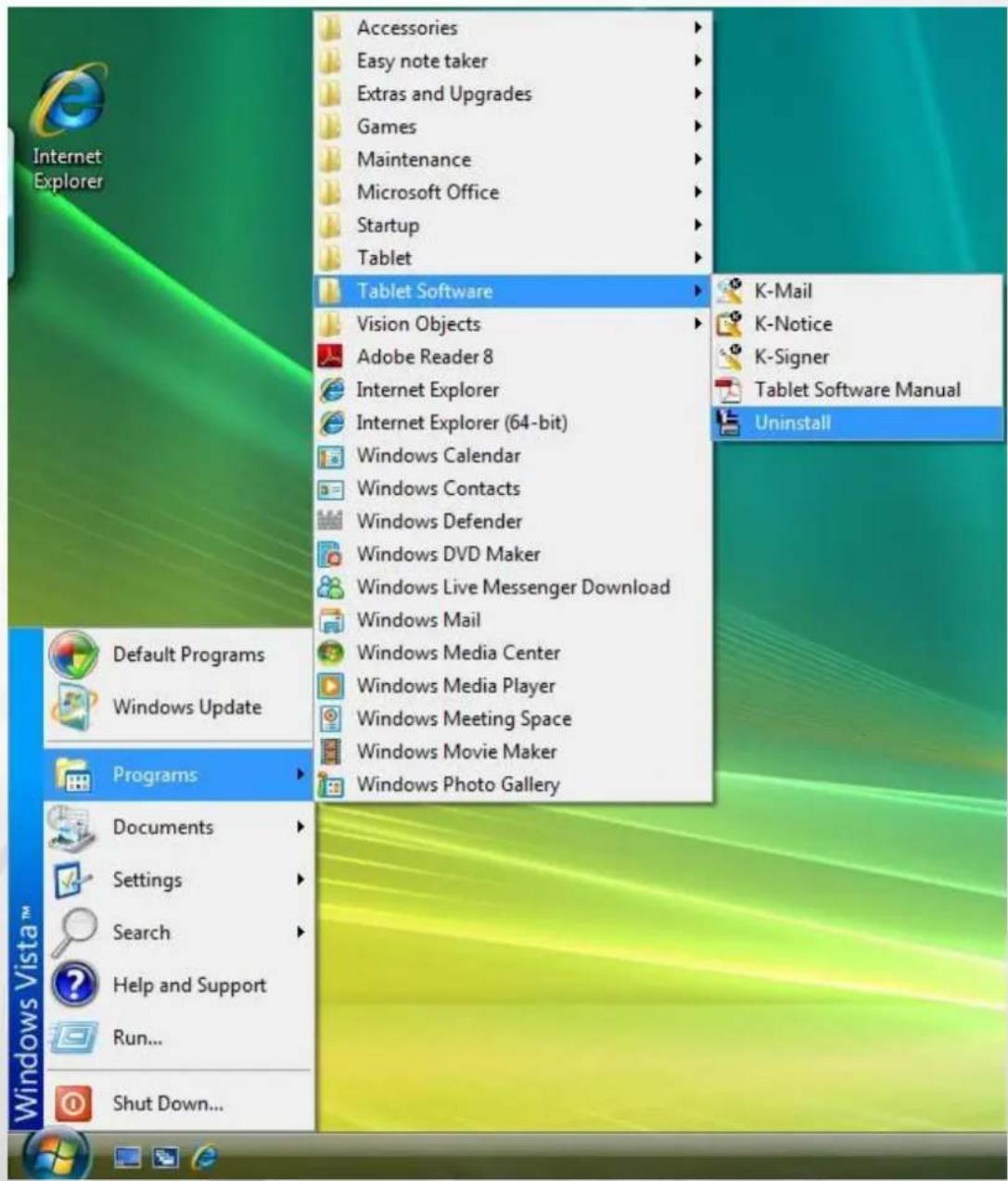
Task: Click the Windows Start orb button
Action: pos(56,1156)
